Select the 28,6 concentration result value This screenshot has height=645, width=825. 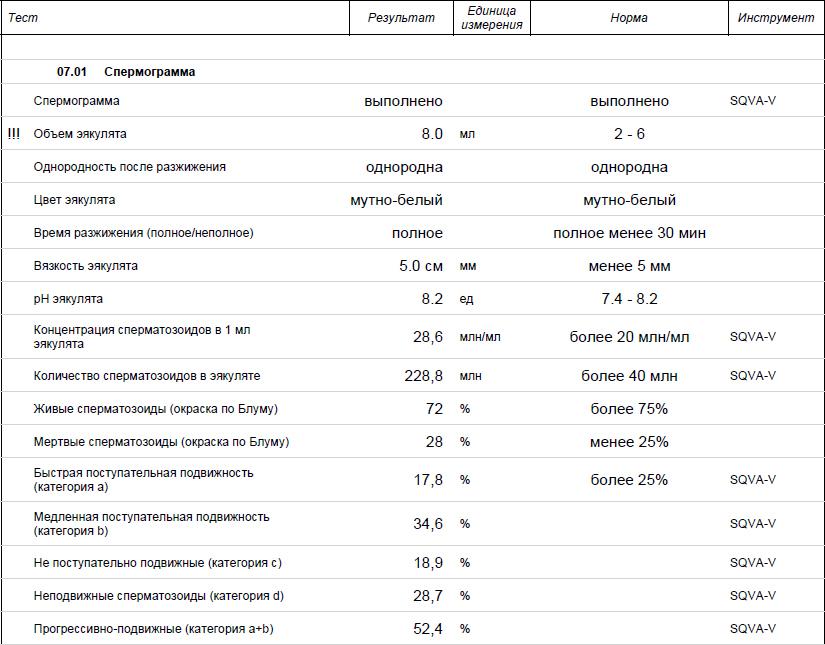point(428,337)
